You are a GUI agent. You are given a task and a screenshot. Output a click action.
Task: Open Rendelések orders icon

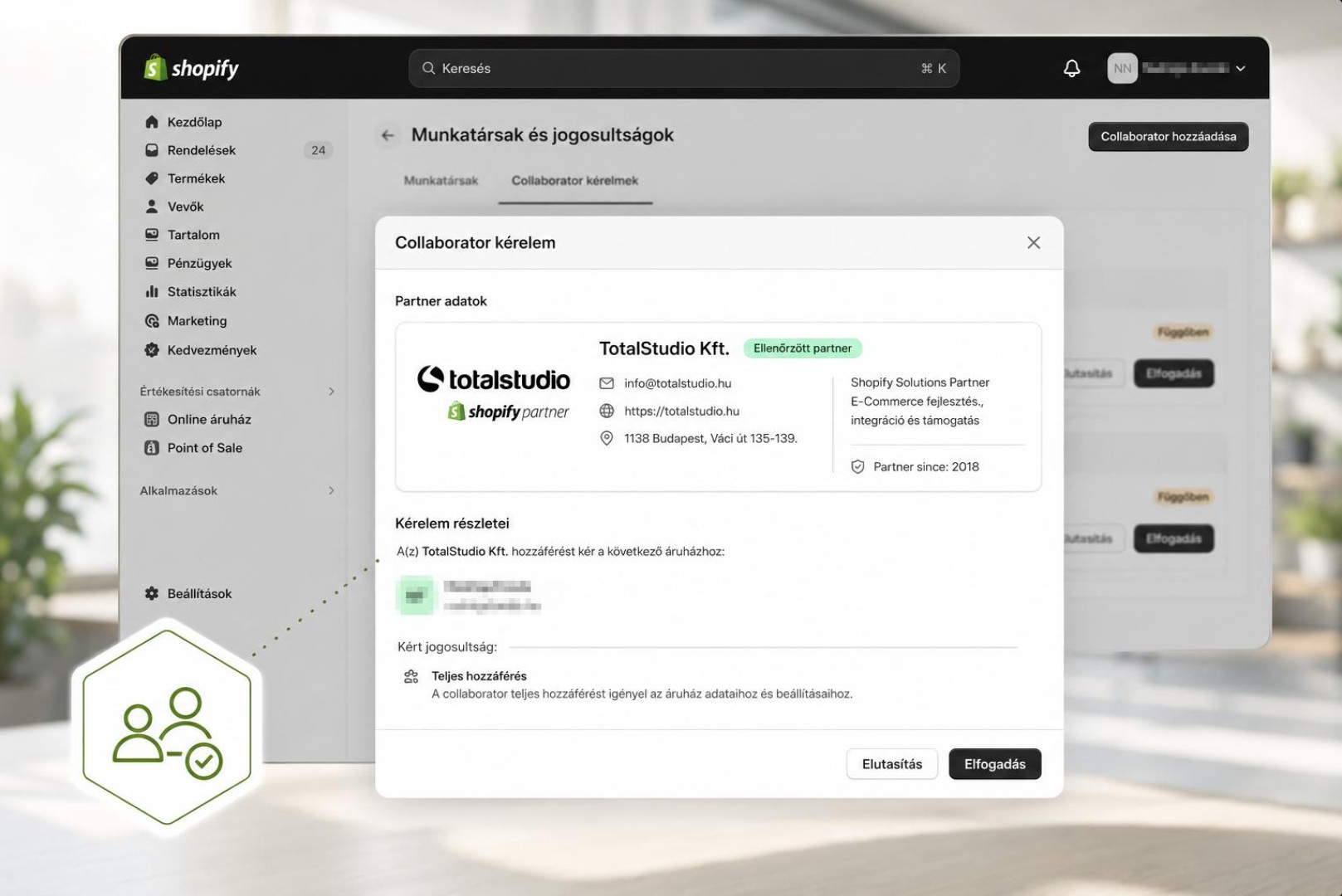152,150
